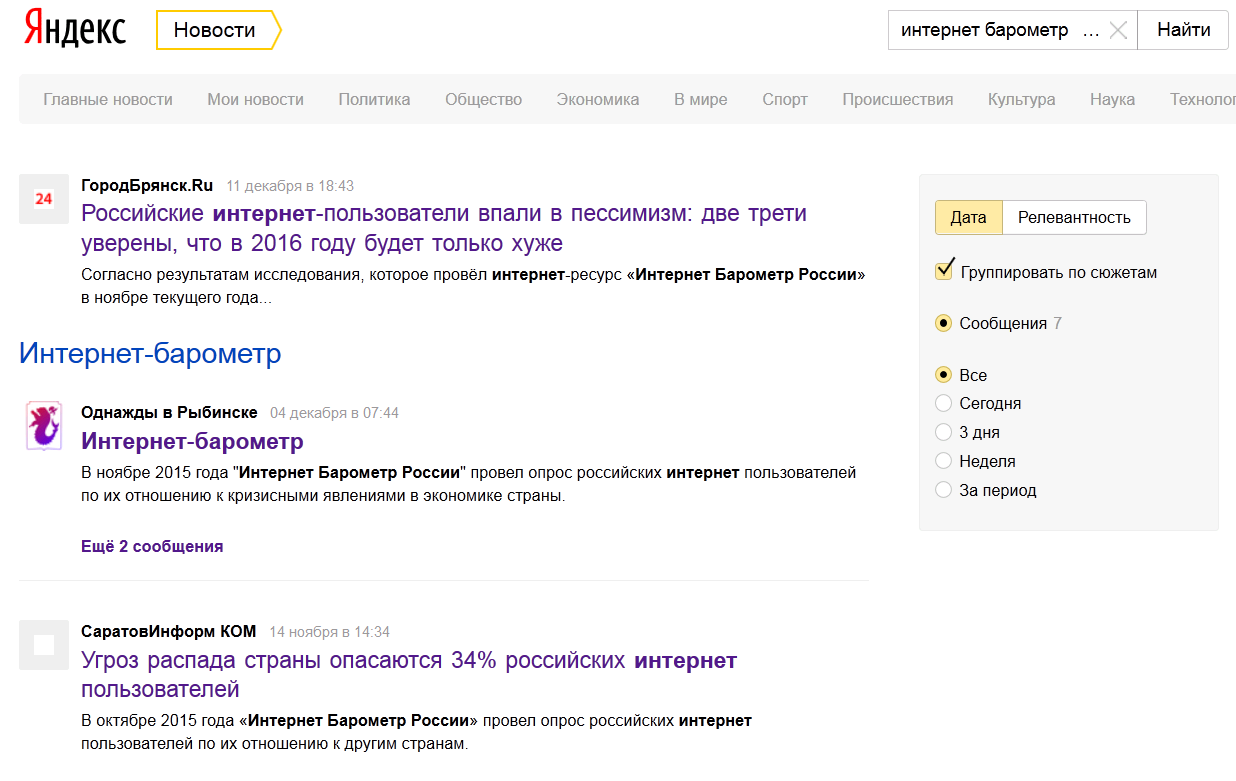Image resolution: width=1236 pixels, height=781 pixels.
Task: Select the Все time filter
Action: [943, 375]
